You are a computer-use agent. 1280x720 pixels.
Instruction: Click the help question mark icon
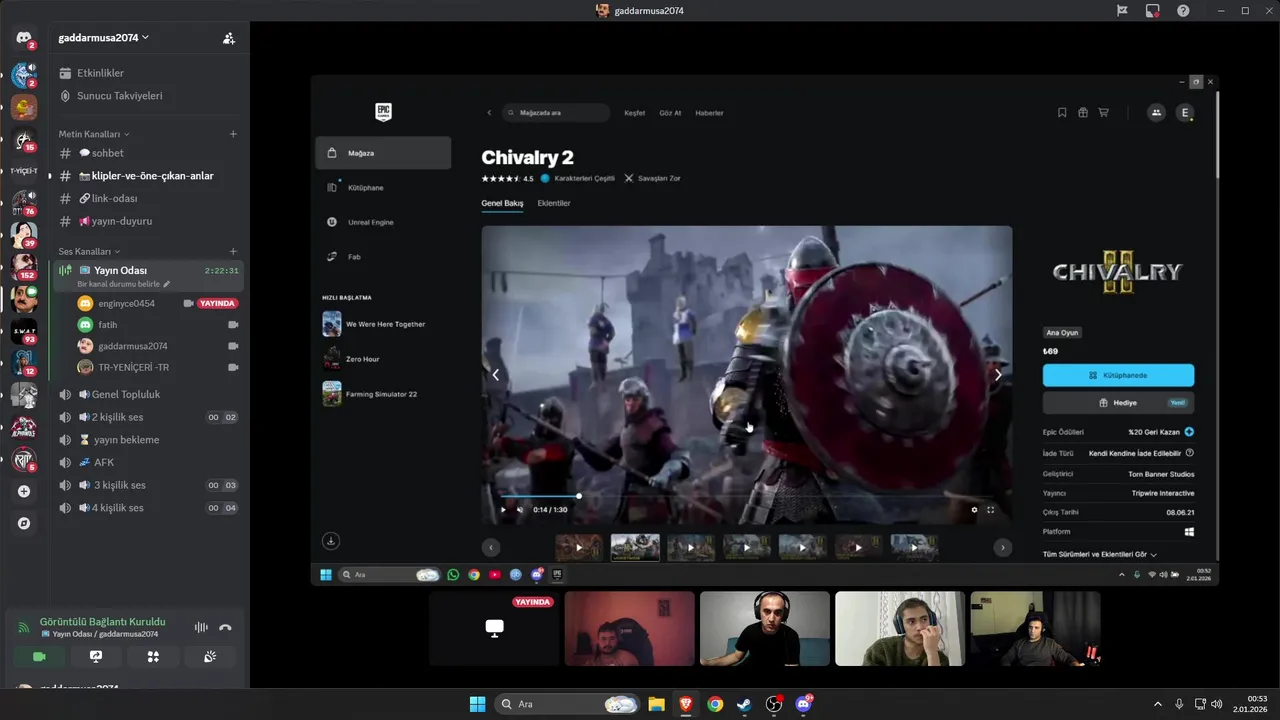[1183, 10]
